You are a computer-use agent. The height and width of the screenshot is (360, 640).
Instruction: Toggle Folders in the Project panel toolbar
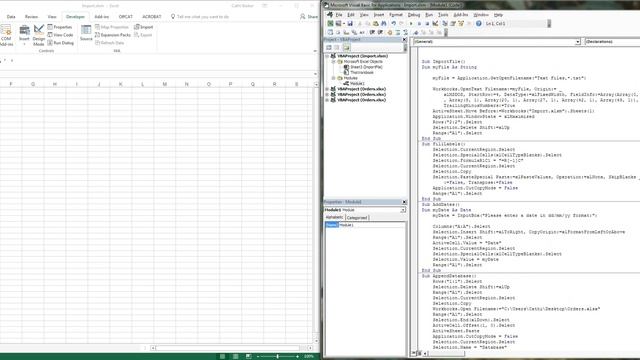pyautogui.click(x=346, y=47)
